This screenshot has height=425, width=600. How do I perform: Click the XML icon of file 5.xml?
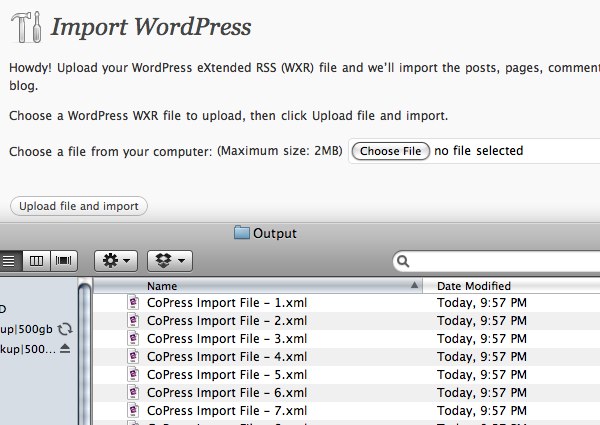pyautogui.click(x=133, y=374)
